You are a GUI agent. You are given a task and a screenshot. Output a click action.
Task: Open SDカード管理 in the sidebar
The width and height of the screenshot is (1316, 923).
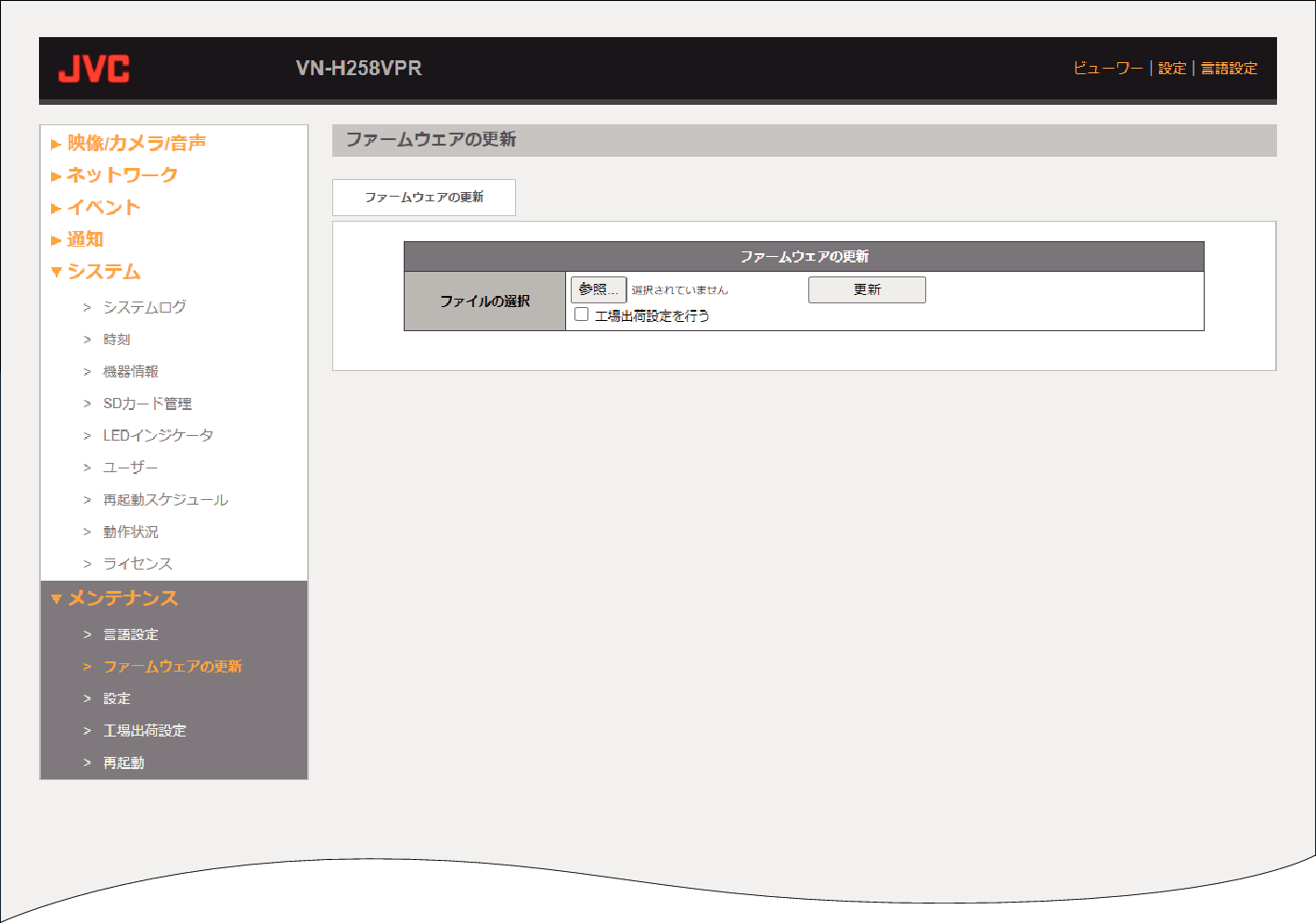148,404
